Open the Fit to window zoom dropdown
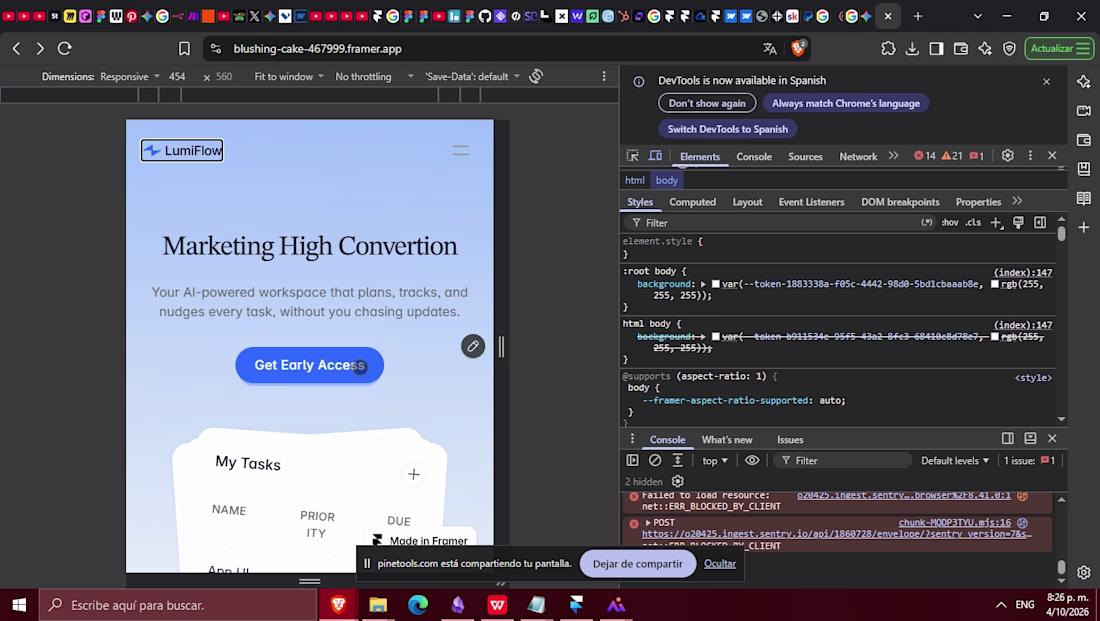 pyautogui.click(x=289, y=76)
